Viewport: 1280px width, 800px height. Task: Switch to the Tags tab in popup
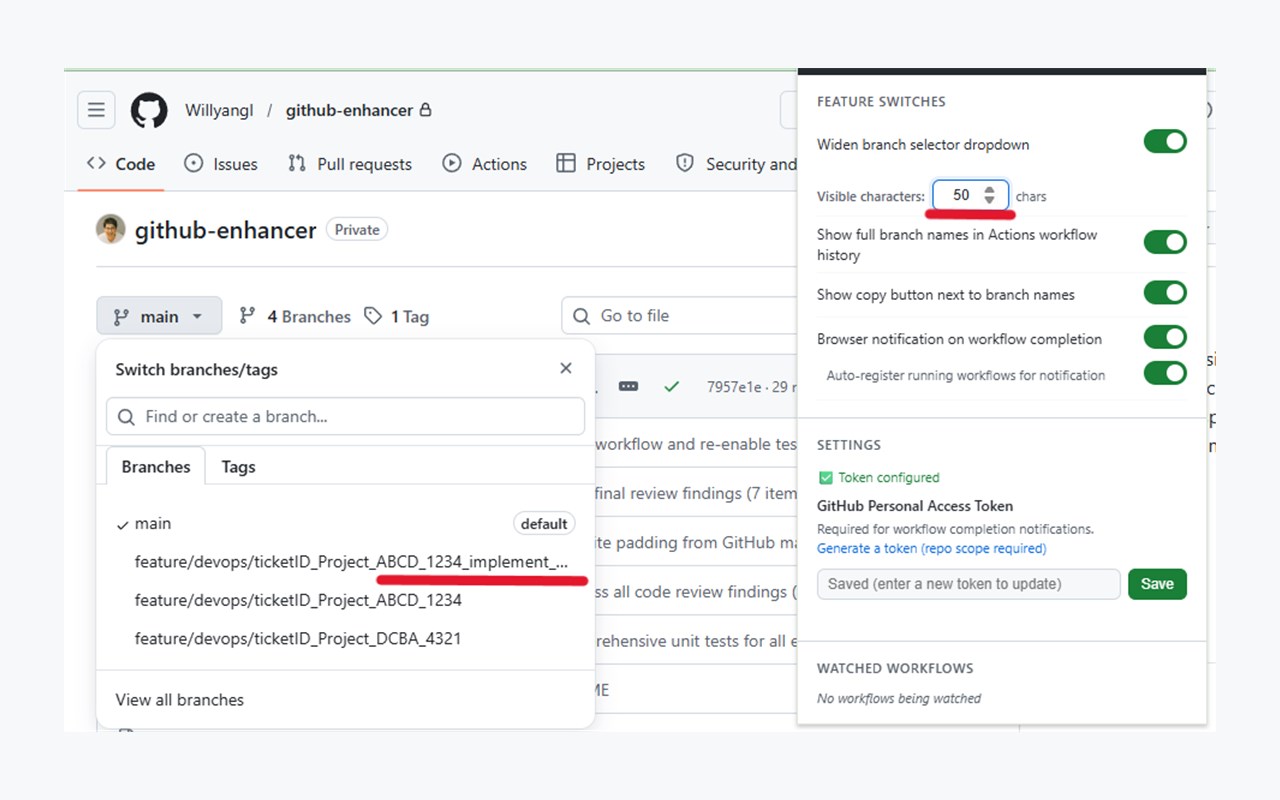click(x=238, y=467)
